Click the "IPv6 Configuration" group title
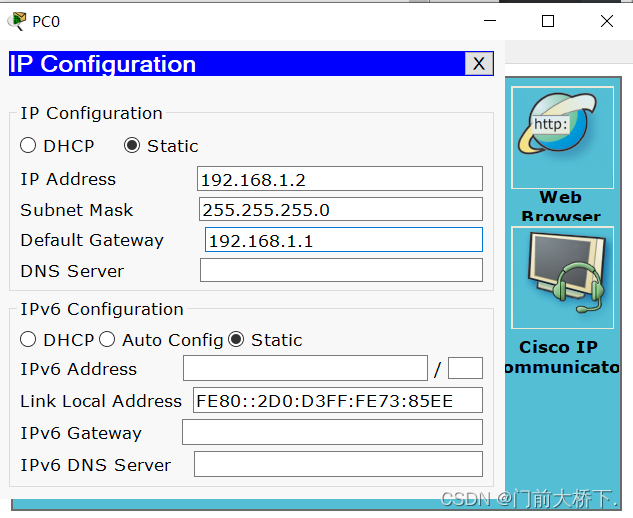This screenshot has height=518, width=633. pyautogui.click(x=102, y=309)
